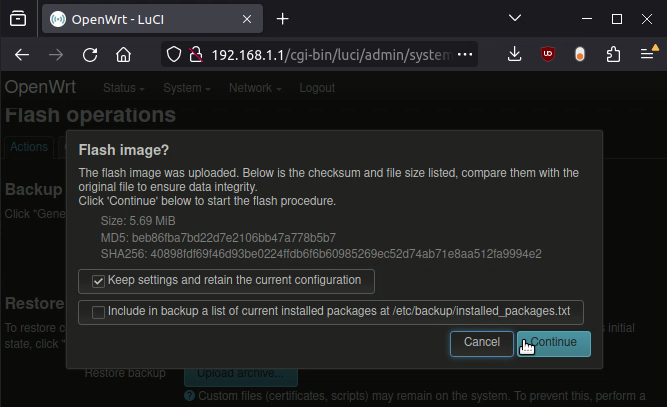Close the OpenWrt - LuCI tab
The image size is (667, 407).
(247, 19)
